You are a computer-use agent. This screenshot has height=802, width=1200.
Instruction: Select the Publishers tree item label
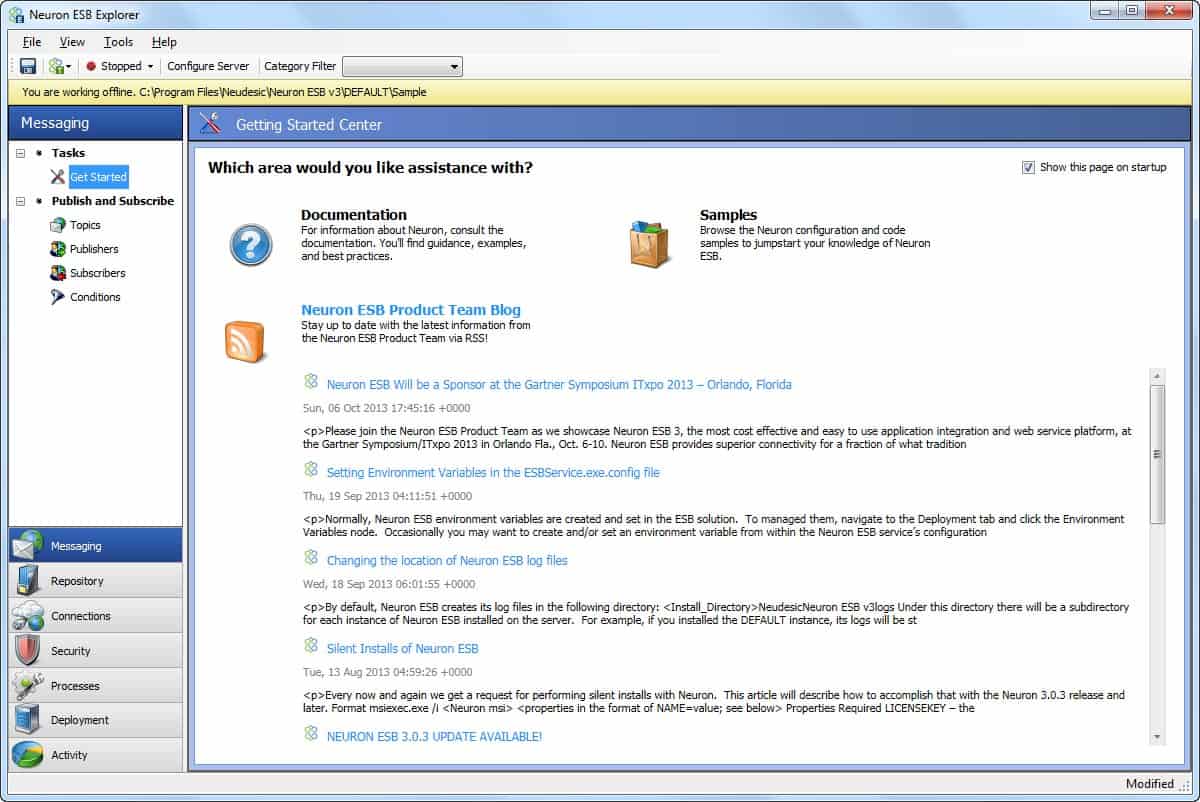click(x=94, y=249)
